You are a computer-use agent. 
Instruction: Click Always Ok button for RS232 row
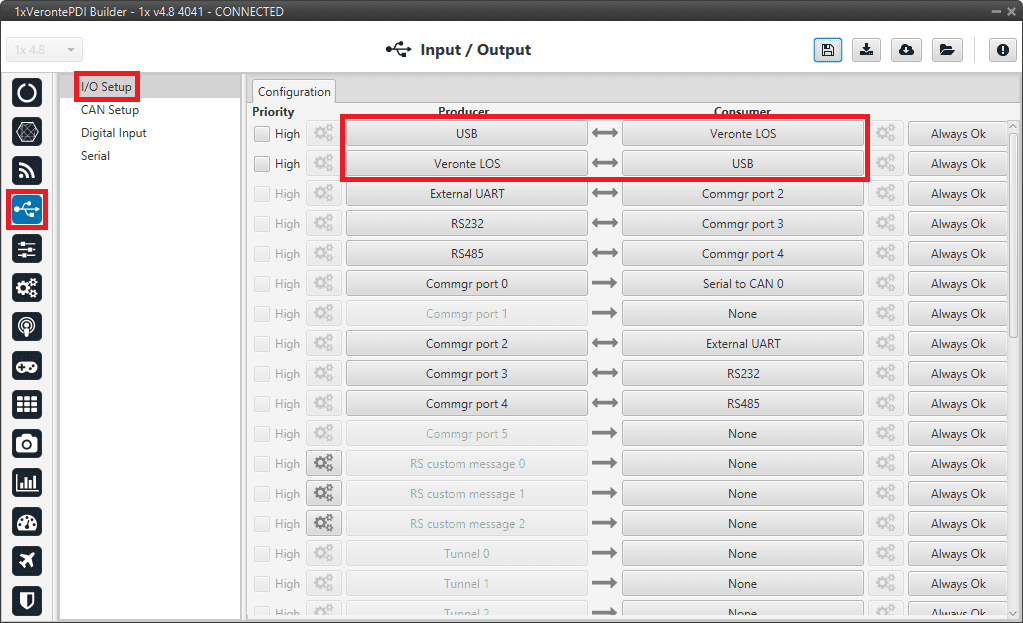(x=957, y=224)
